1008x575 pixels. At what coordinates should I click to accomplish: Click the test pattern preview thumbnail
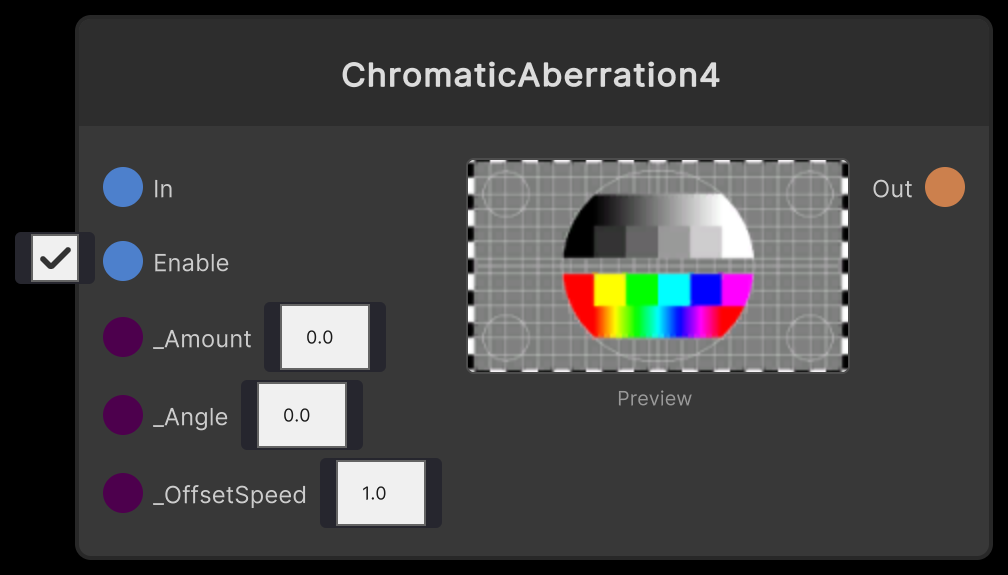click(x=658, y=266)
